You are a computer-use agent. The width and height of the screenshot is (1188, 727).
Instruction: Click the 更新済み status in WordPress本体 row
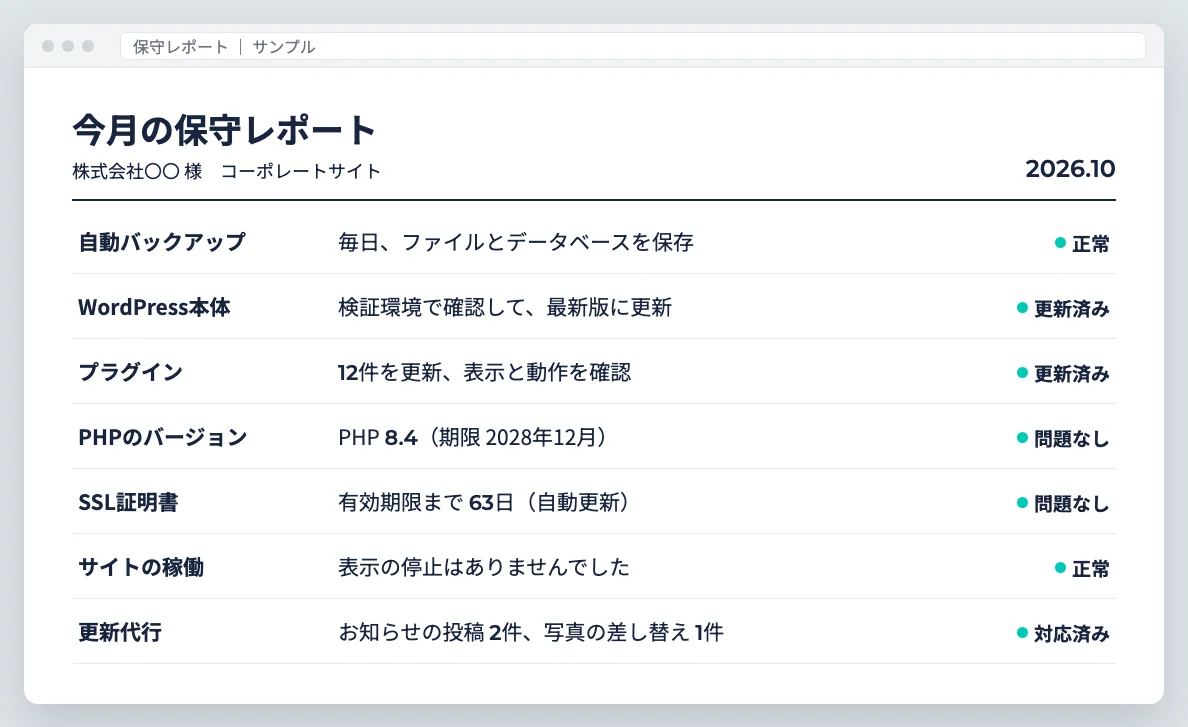1071,308
